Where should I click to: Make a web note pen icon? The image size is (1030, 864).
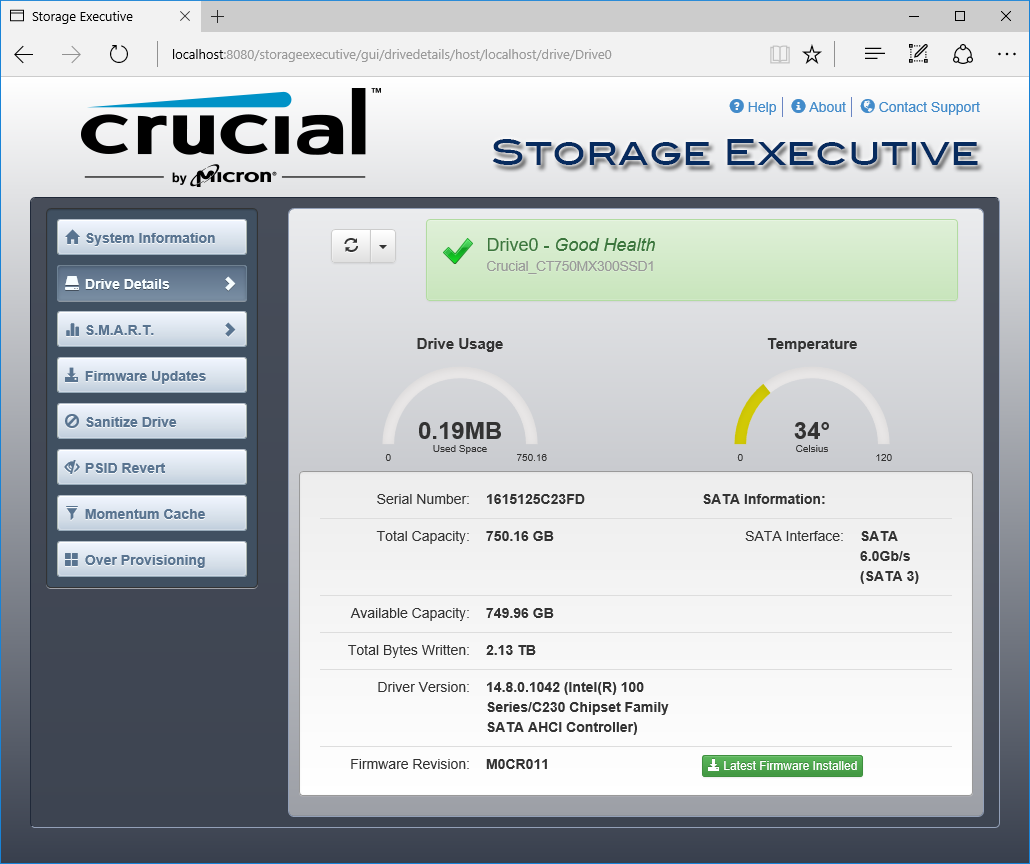coord(918,55)
